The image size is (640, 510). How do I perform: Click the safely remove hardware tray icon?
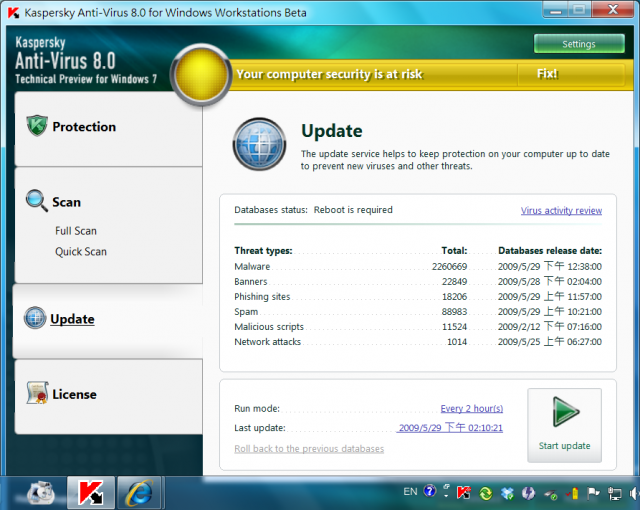point(551,494)
